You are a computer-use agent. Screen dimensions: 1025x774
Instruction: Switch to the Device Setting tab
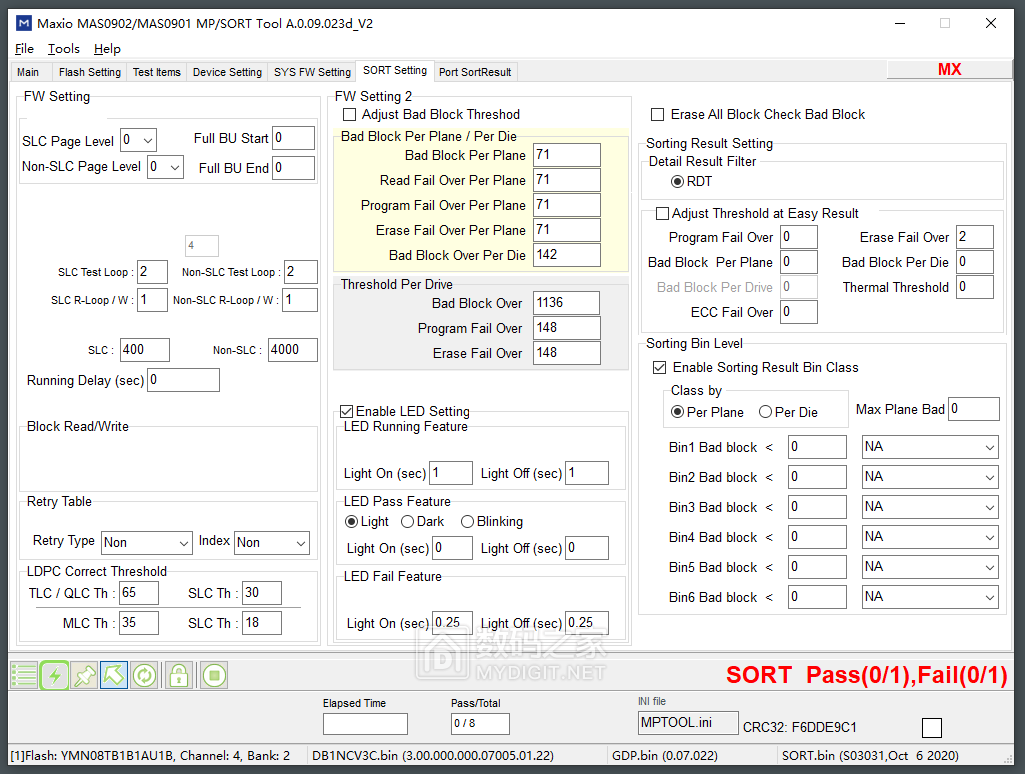[x=227, y=72]
